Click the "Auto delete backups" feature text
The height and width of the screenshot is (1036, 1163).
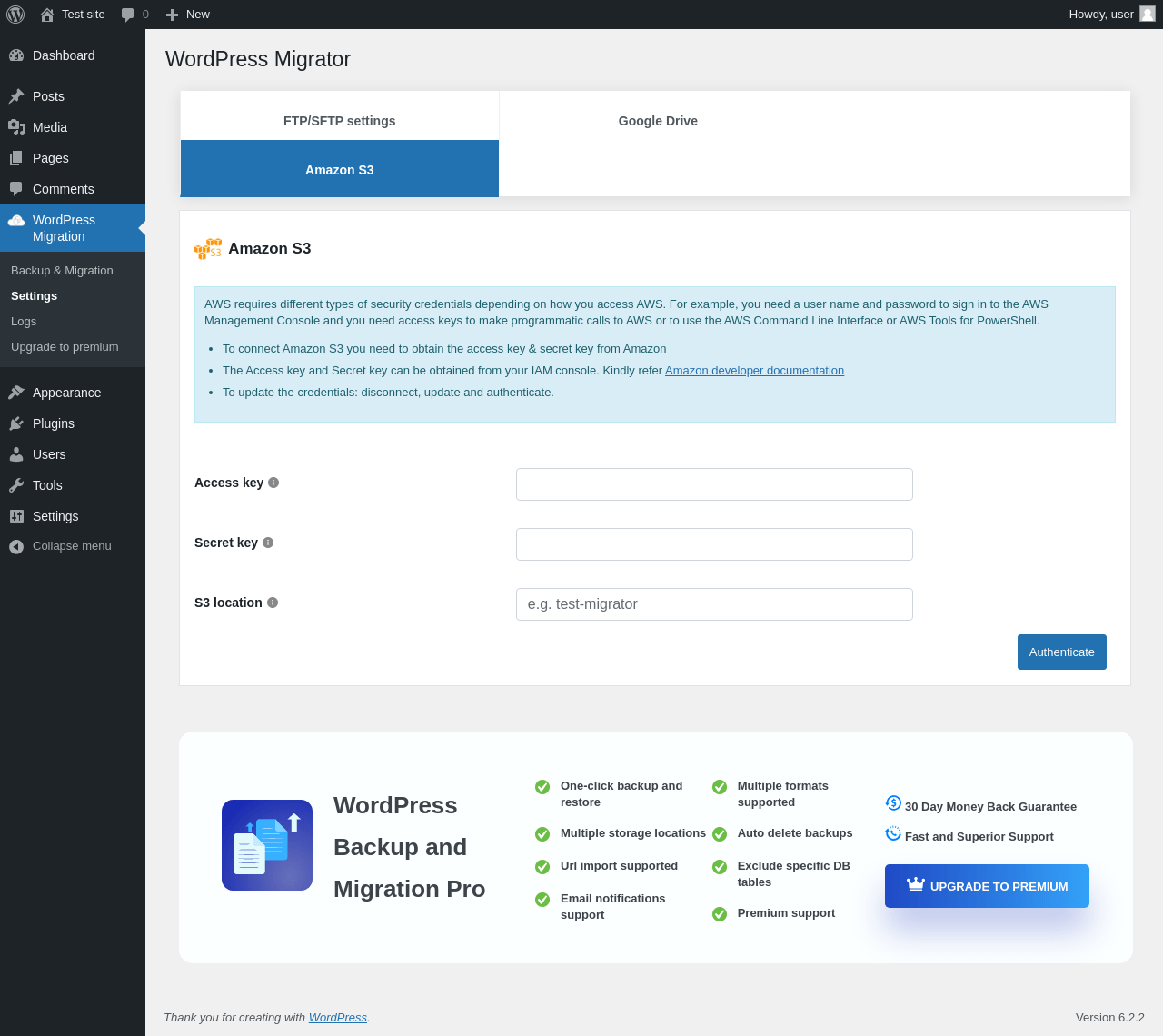(x=795, y=833)
